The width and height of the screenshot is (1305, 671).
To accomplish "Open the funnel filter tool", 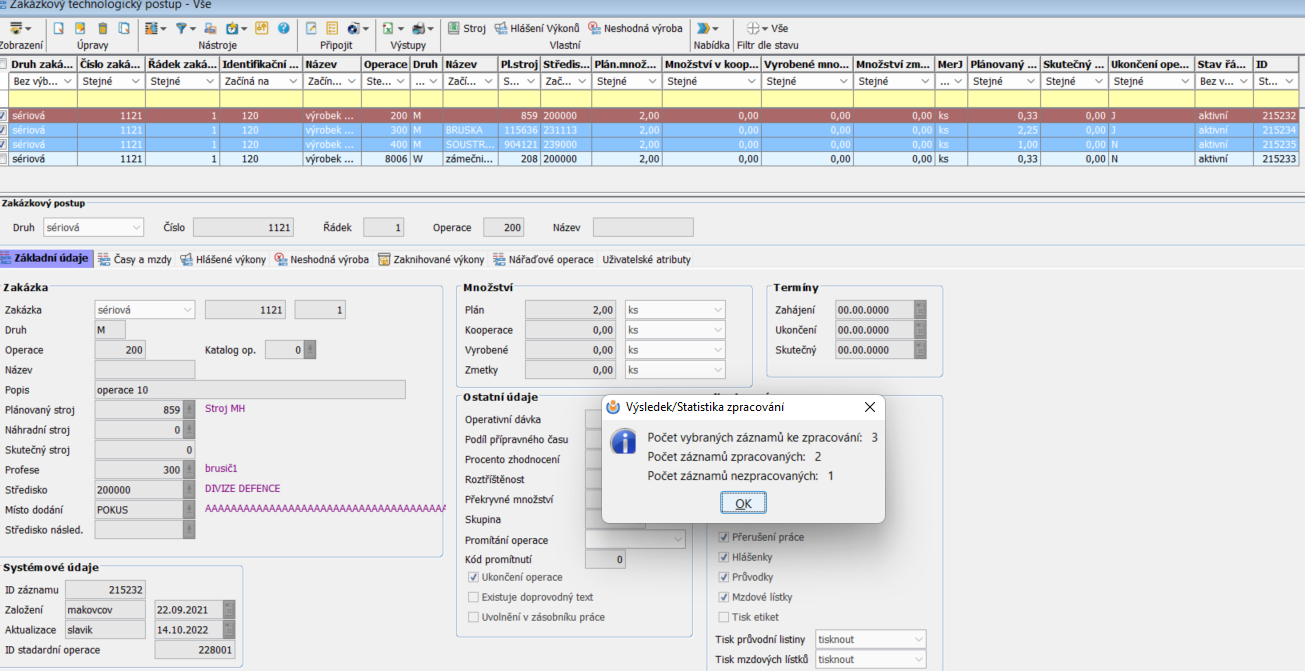I will [x=181, y=28].
